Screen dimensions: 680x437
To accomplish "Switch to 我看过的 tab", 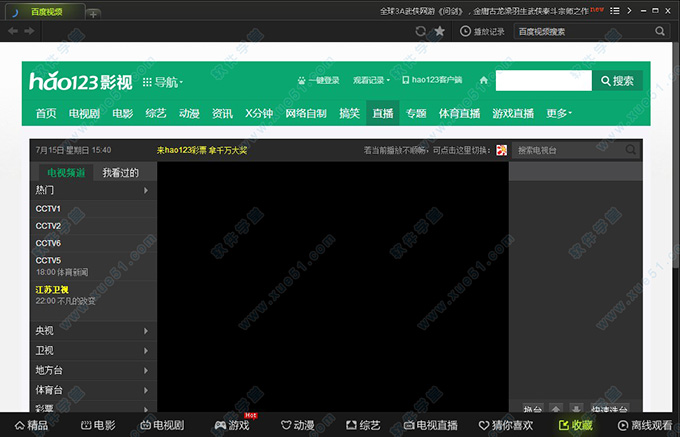I will tap(121, 173).
